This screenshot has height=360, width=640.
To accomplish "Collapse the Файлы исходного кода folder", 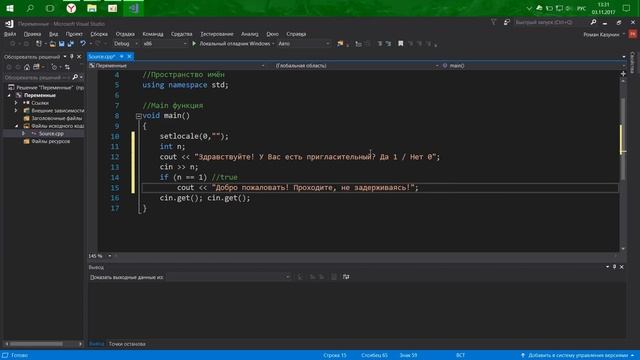I will [16, 126].
